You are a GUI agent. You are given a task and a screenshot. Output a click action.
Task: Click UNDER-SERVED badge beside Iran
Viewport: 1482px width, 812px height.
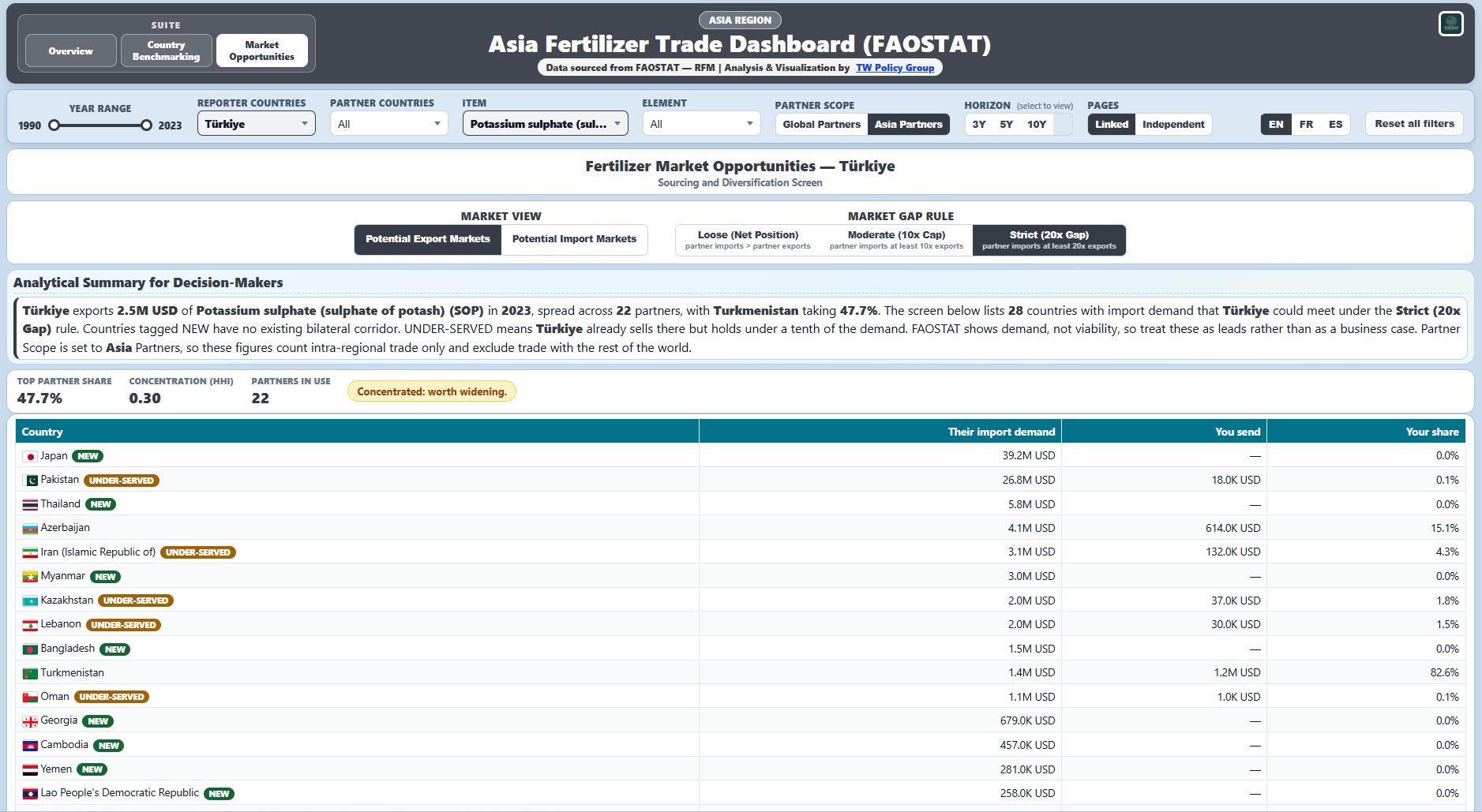coord(198,552)
